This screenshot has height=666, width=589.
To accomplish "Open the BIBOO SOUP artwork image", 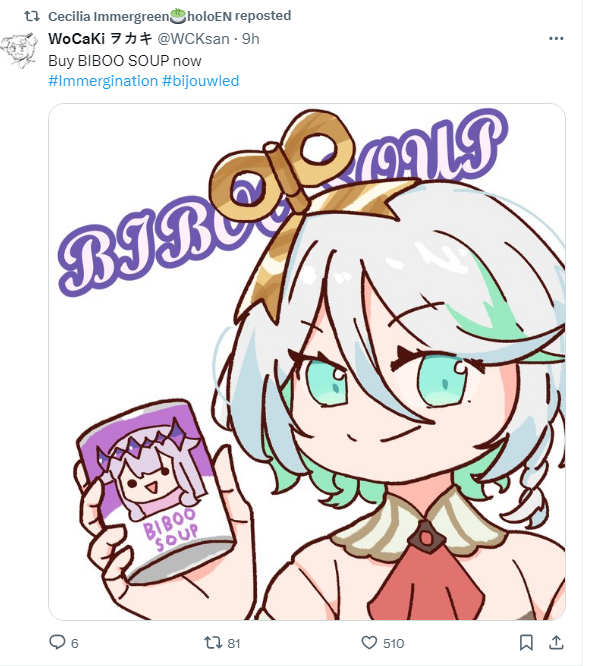I will coord(307,361).
